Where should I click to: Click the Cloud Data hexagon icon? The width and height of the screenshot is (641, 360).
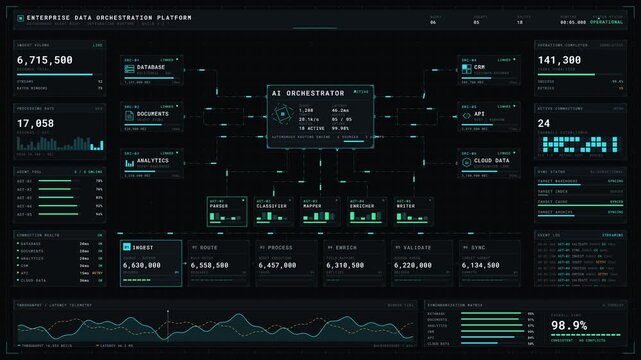point(466,163)
